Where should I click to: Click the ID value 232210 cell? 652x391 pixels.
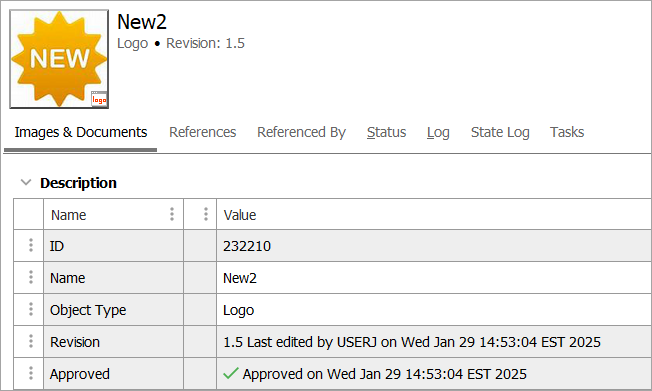434,246
